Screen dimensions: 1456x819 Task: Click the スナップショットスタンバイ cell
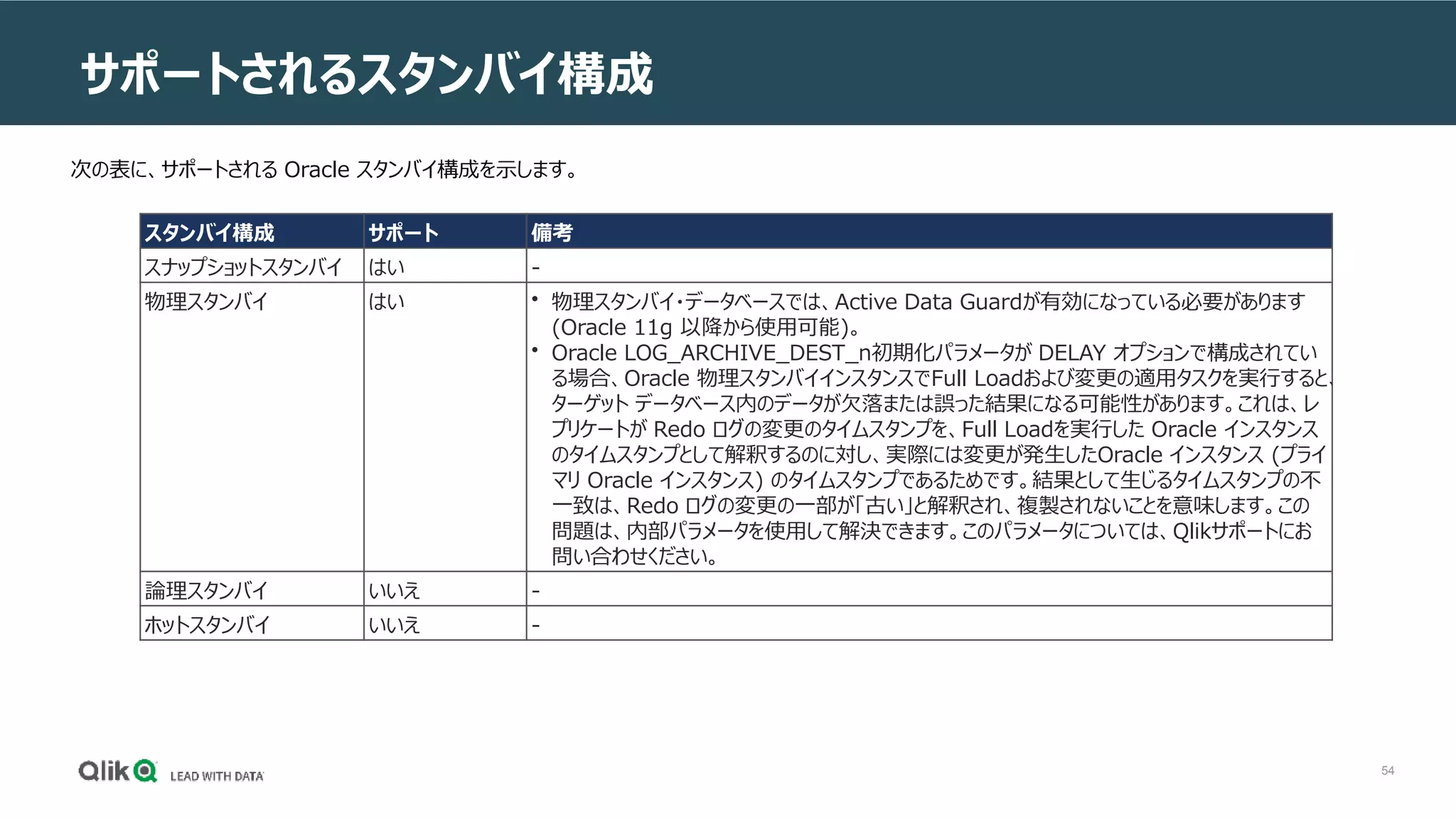pyautogui.click(x=252, y=266)
